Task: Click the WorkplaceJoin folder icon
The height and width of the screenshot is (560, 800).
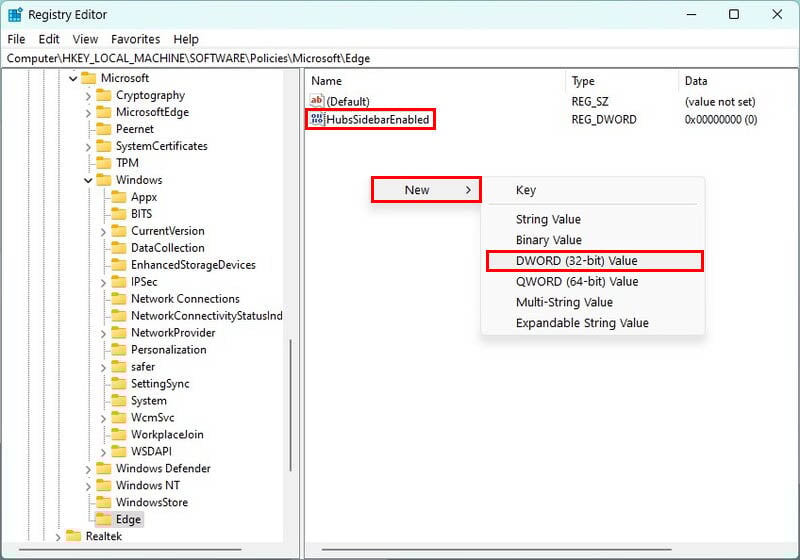Action: coord(119,435)
